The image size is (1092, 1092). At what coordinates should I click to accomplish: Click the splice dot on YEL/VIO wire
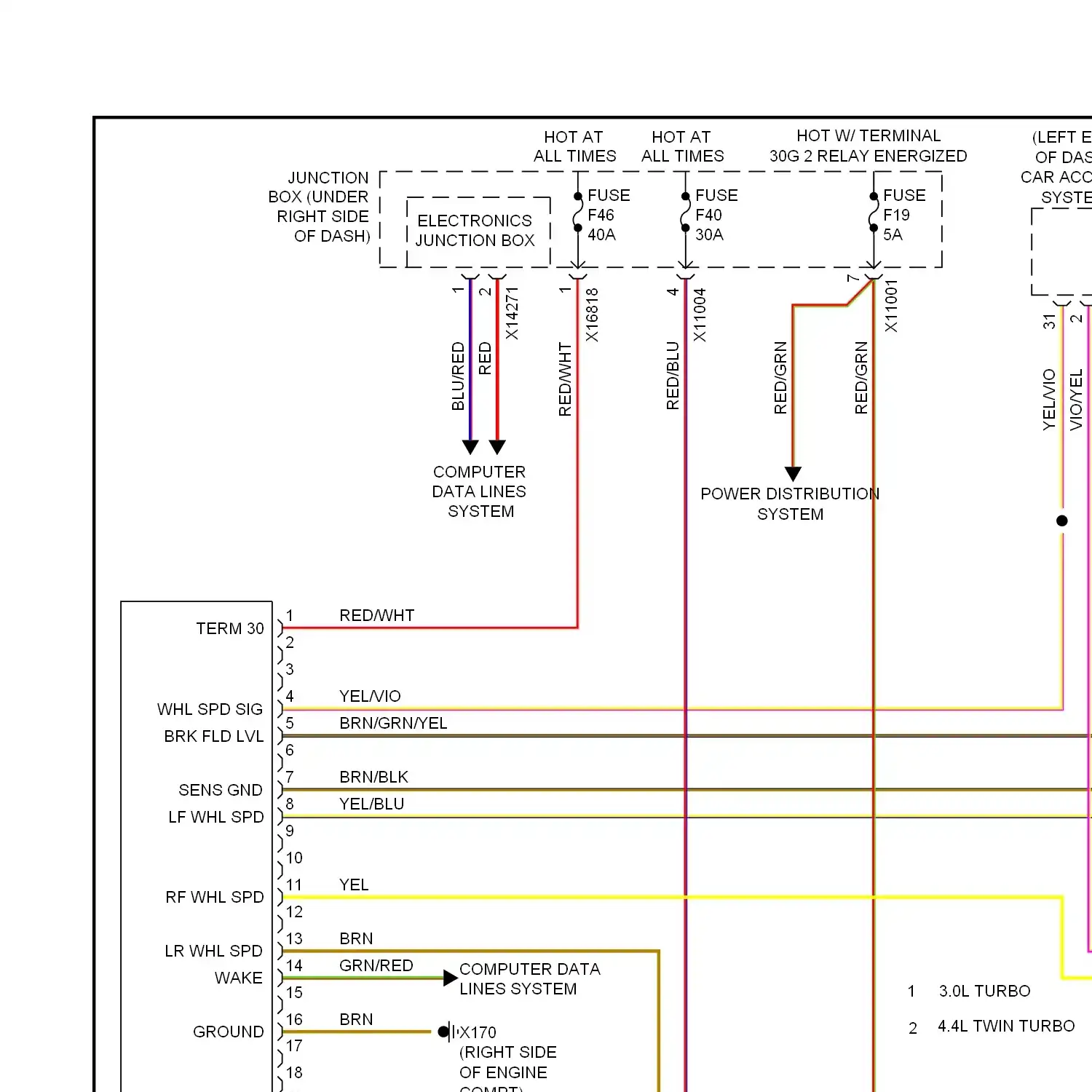[1062, 521]
